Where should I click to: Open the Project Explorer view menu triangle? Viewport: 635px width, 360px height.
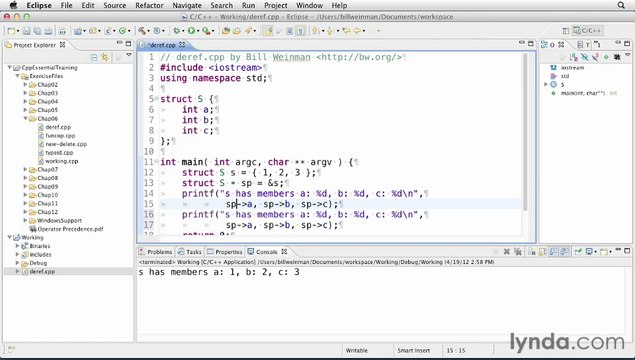click(129, 55)
